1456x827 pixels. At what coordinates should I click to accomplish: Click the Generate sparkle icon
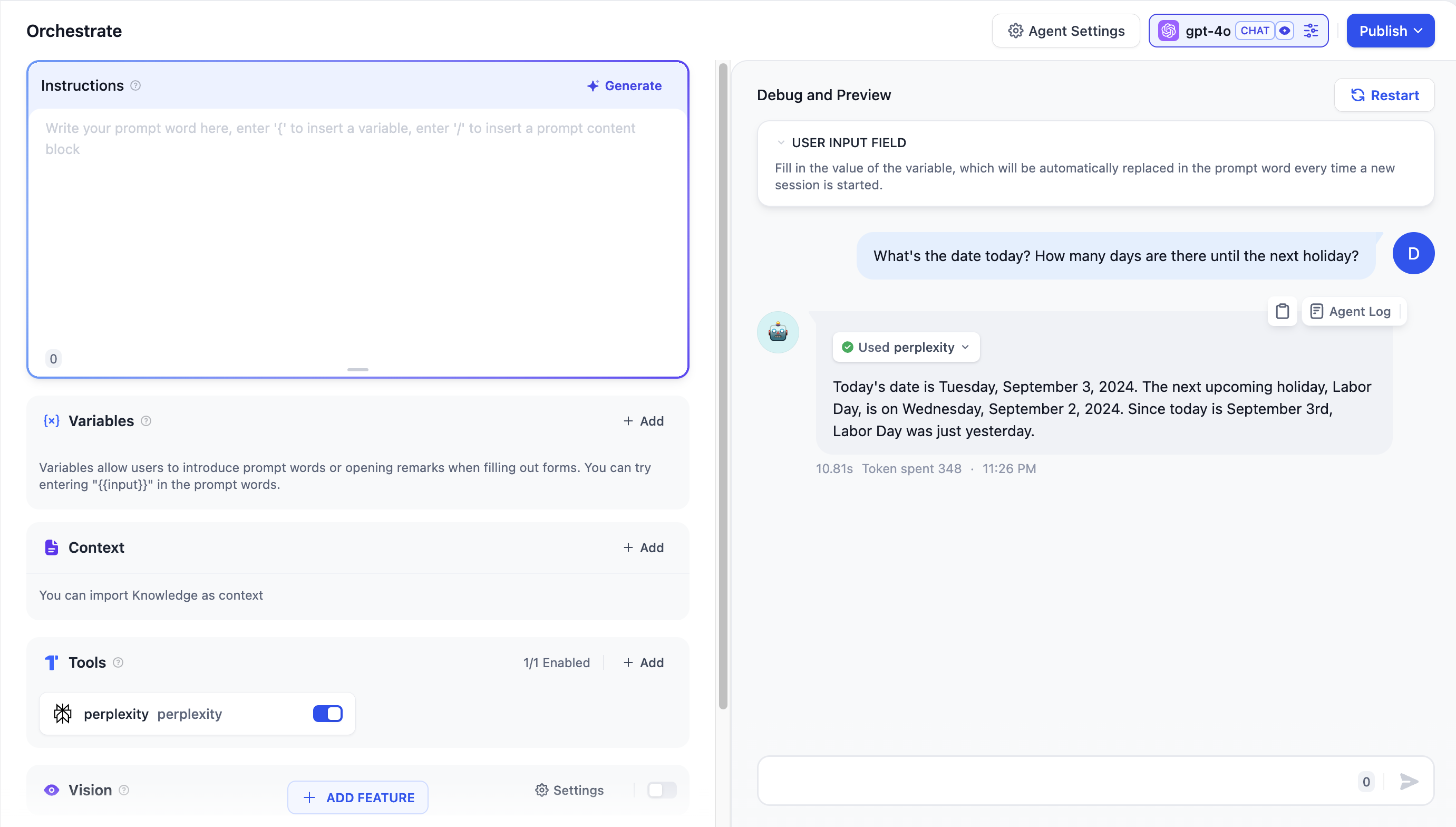click(x=593, y=86)
